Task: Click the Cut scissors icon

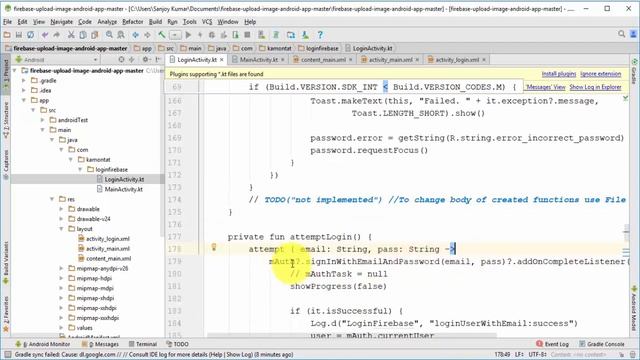Action: coord(71,35)
